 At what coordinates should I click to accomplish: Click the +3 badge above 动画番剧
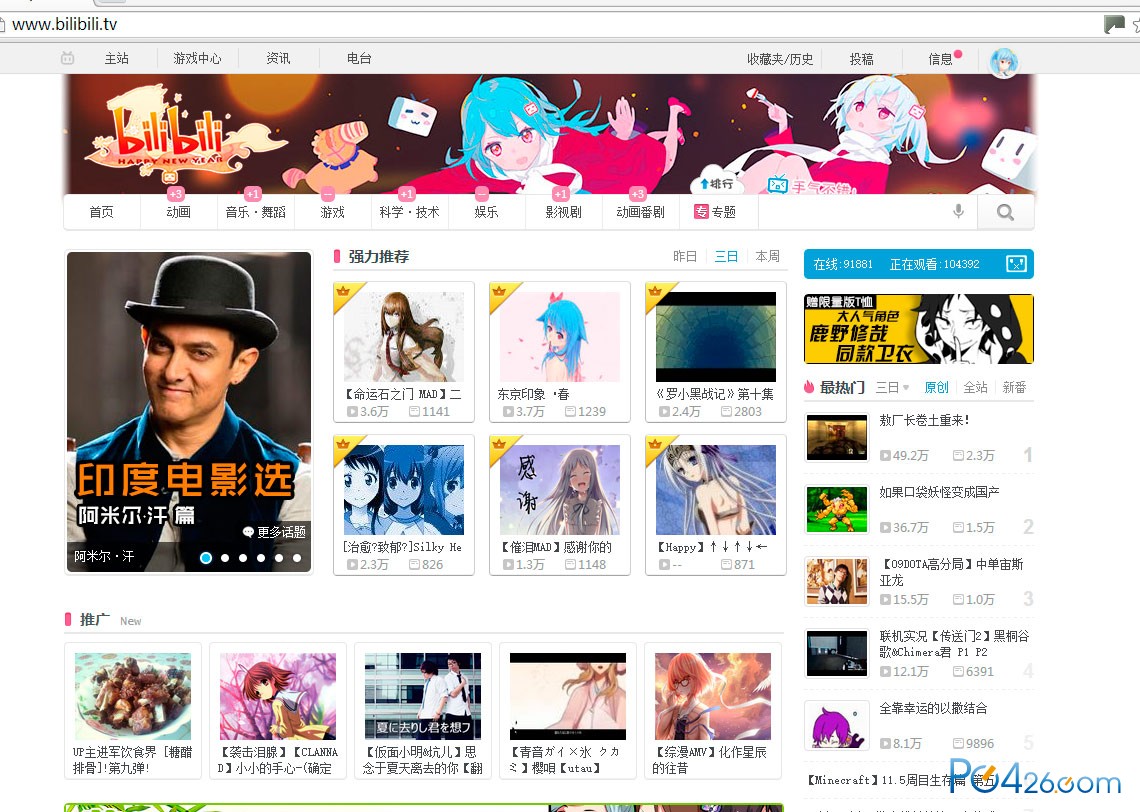click(x=638, y=194)
